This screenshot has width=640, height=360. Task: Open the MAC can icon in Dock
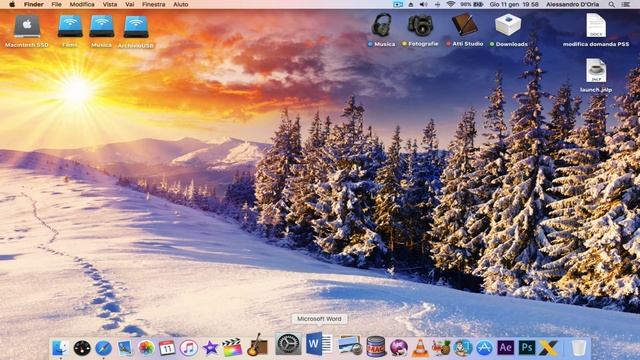coord(376,347)
